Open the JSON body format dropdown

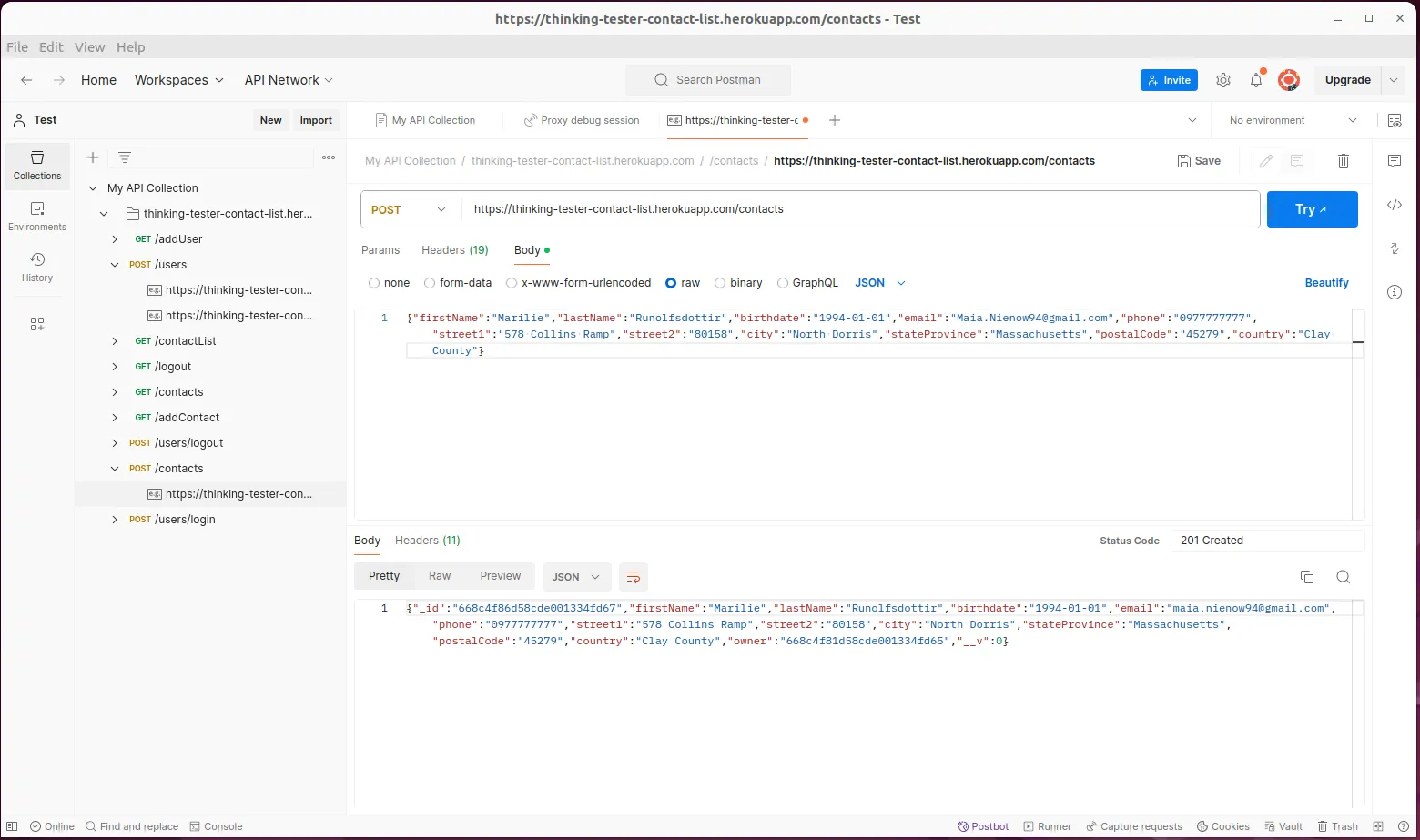tap(879, 283)
